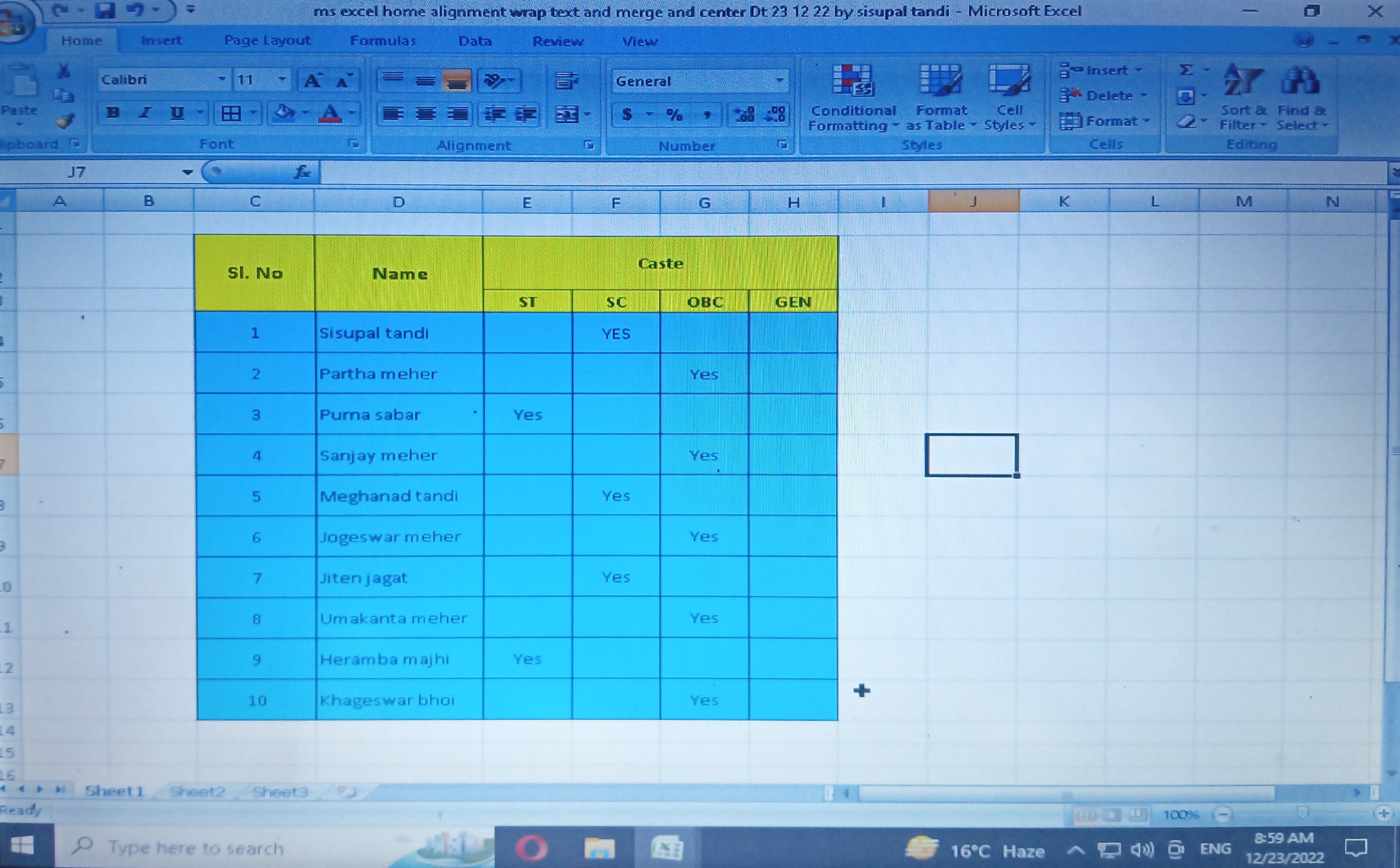Image resolution: width=1400 pixels, height=868 pixels.
Task: Click the Wrap Text icon
Action: [567, 81]
